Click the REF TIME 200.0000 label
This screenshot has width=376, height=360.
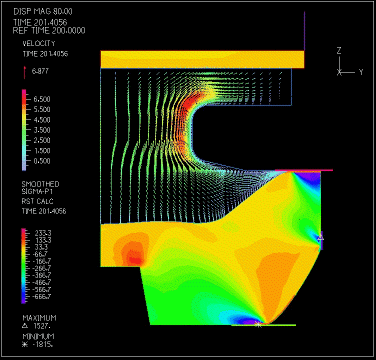tap(49, 31)
